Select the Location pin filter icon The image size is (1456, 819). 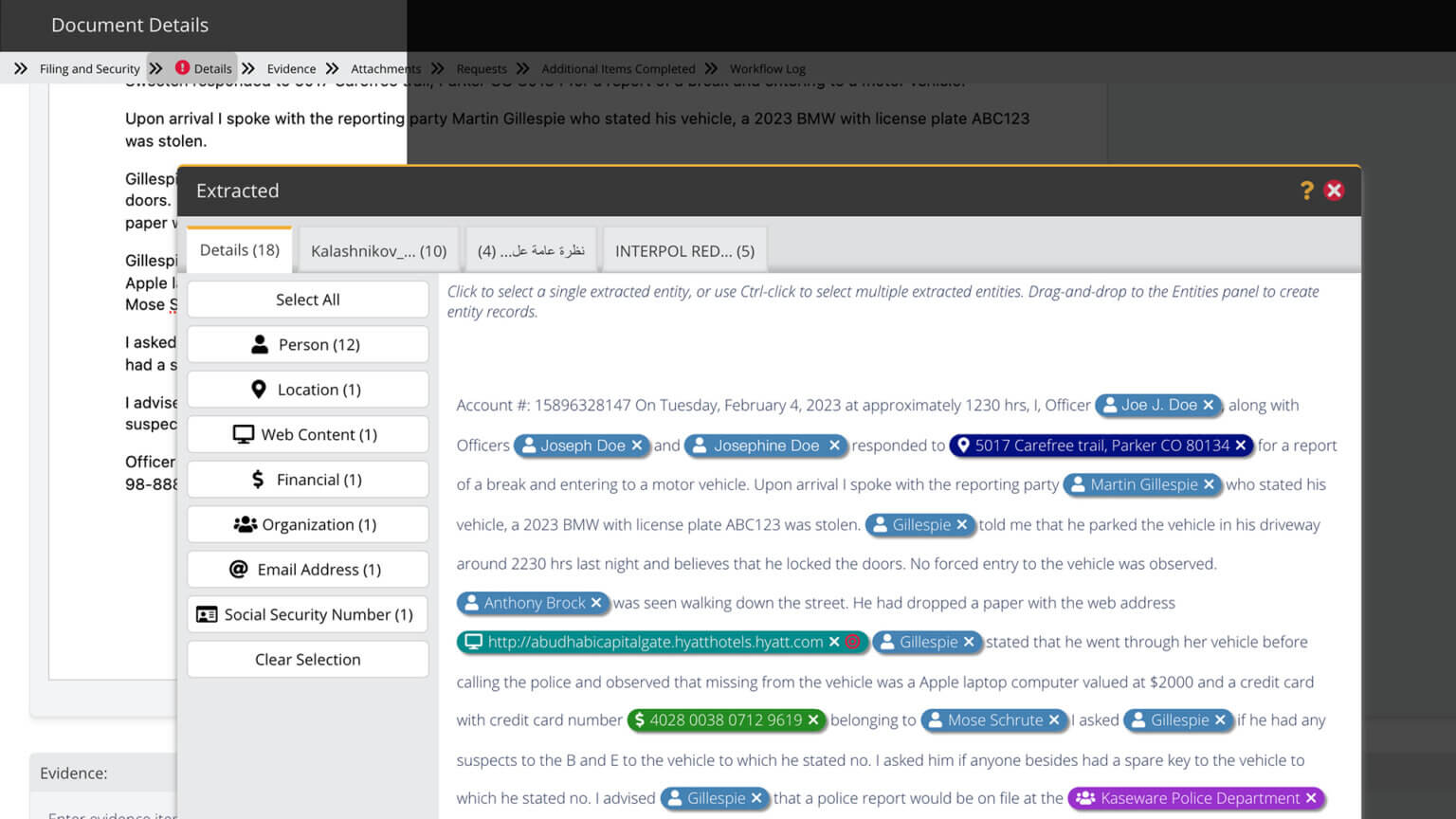[259, 389]
